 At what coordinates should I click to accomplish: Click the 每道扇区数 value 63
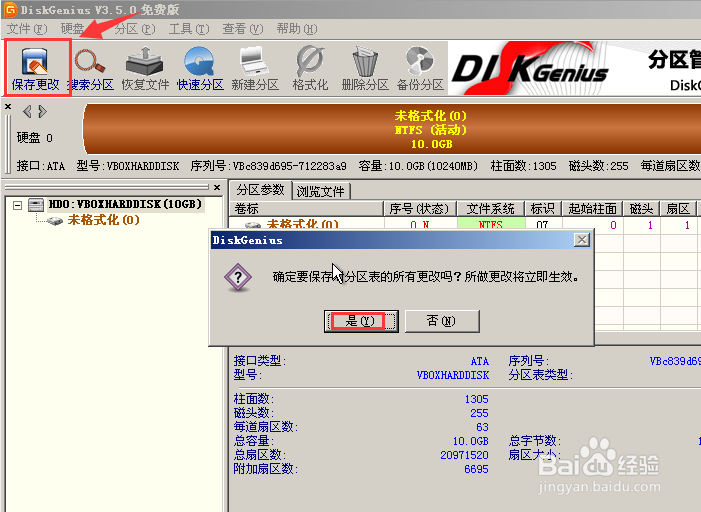coord(482,427)
